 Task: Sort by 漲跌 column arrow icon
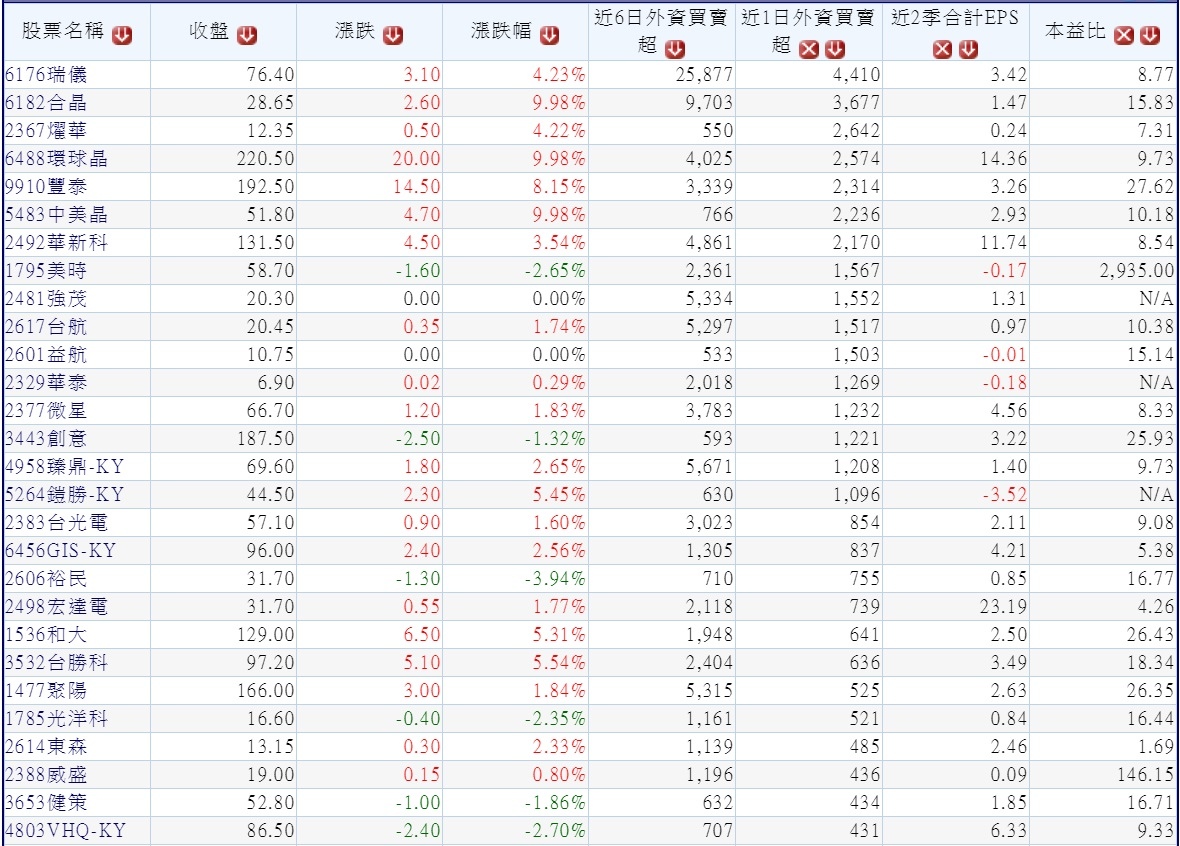click(x=393, y=35)
